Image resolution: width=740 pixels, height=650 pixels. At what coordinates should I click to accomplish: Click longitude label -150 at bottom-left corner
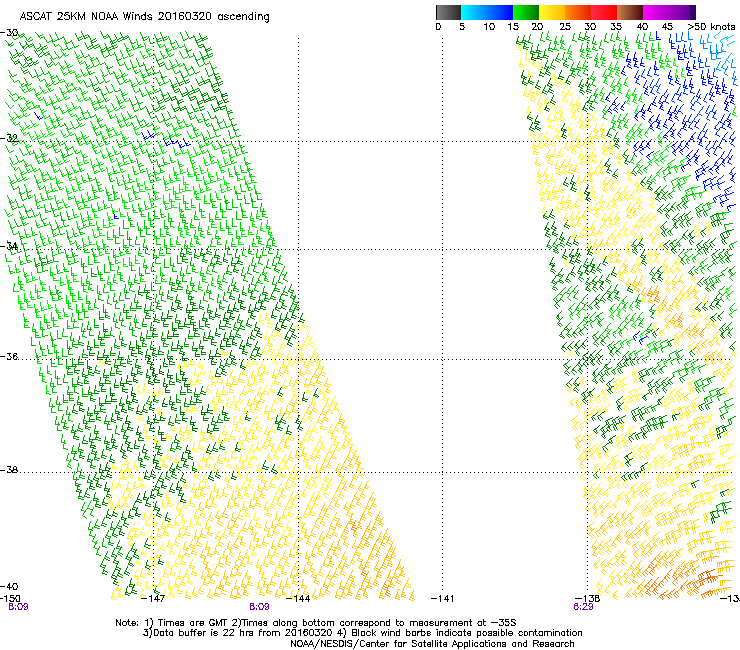[x=10, y=599]
